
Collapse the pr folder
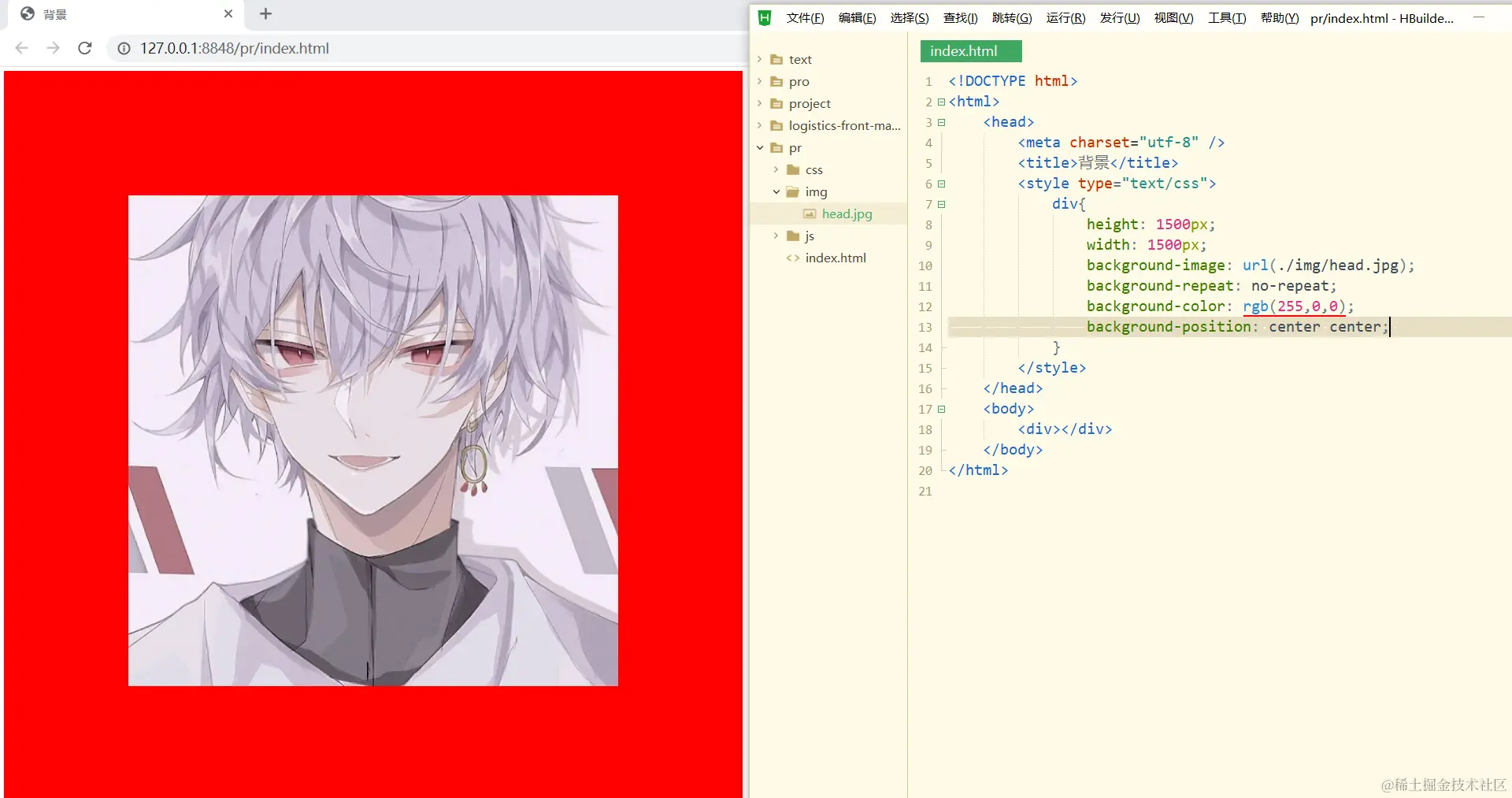(x=760, y=147)
